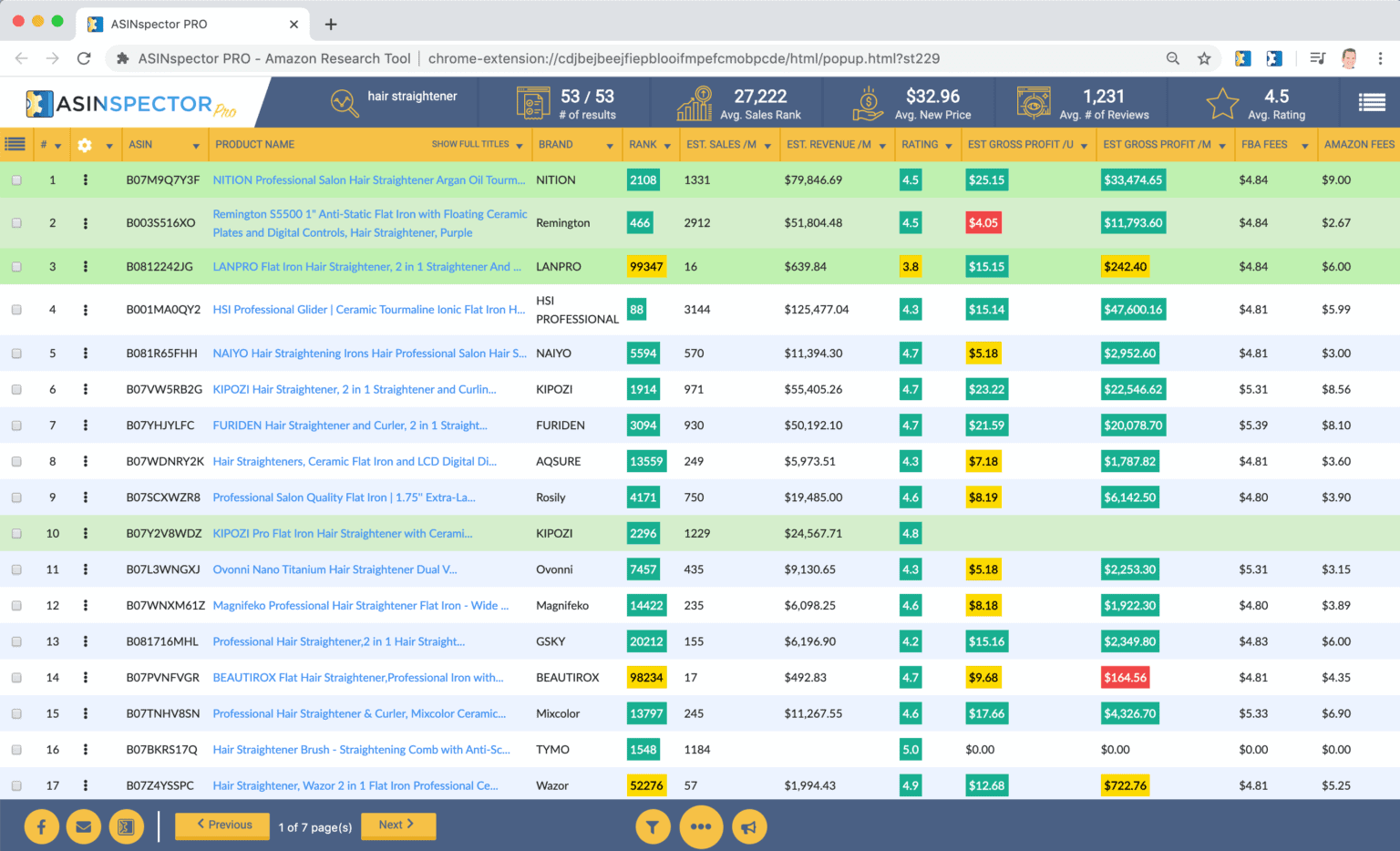Open row menu dots for HSI Professional row

click(86, 310)
